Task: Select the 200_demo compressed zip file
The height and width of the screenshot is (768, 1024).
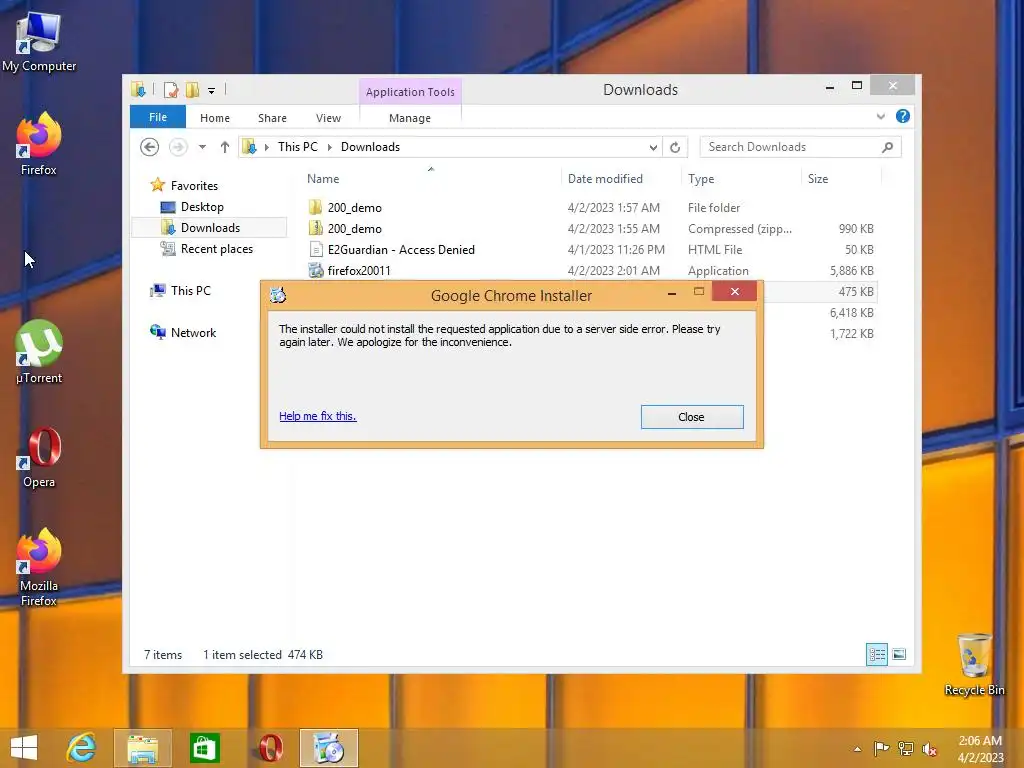Action: coord(590,229)
